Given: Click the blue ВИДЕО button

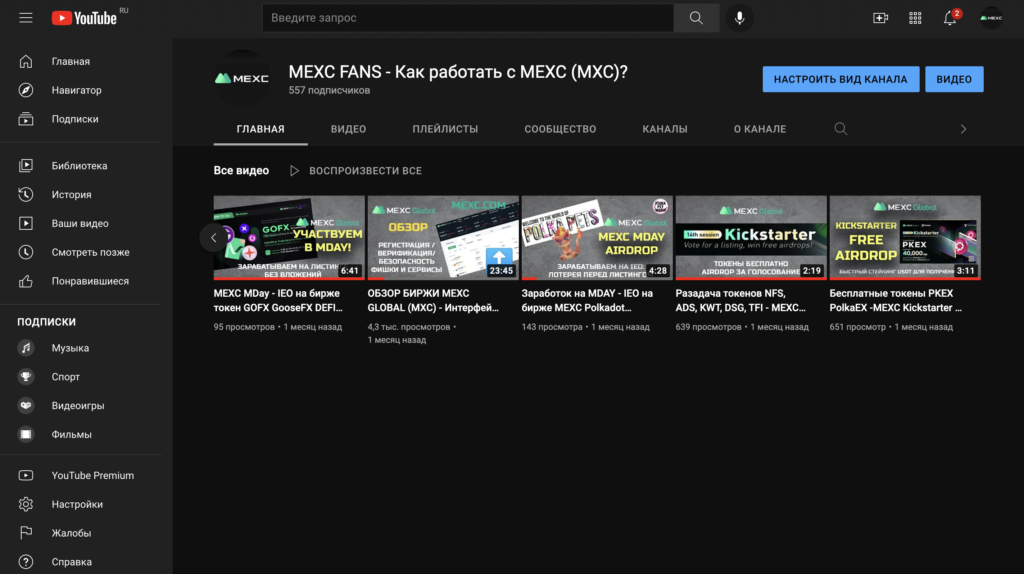Looking at the screenshot, I should pyautogui.click(x=954, y=79).
